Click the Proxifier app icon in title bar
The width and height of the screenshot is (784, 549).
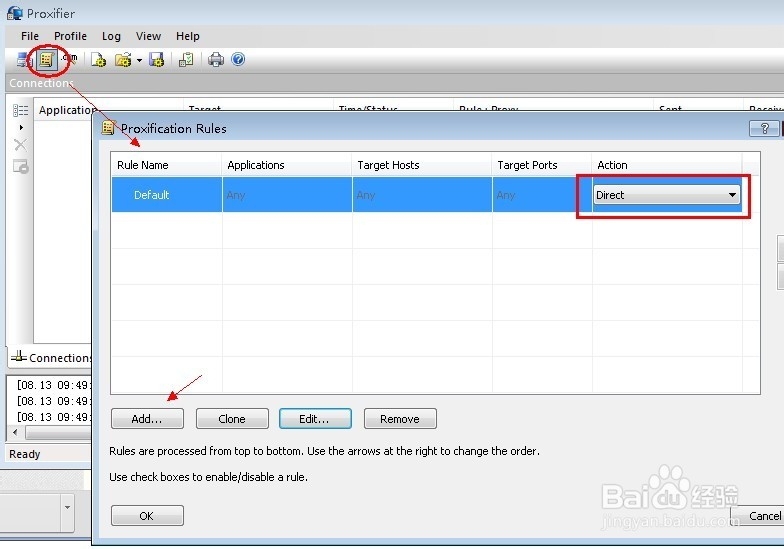pyautogui.click(x=15, y=13)
